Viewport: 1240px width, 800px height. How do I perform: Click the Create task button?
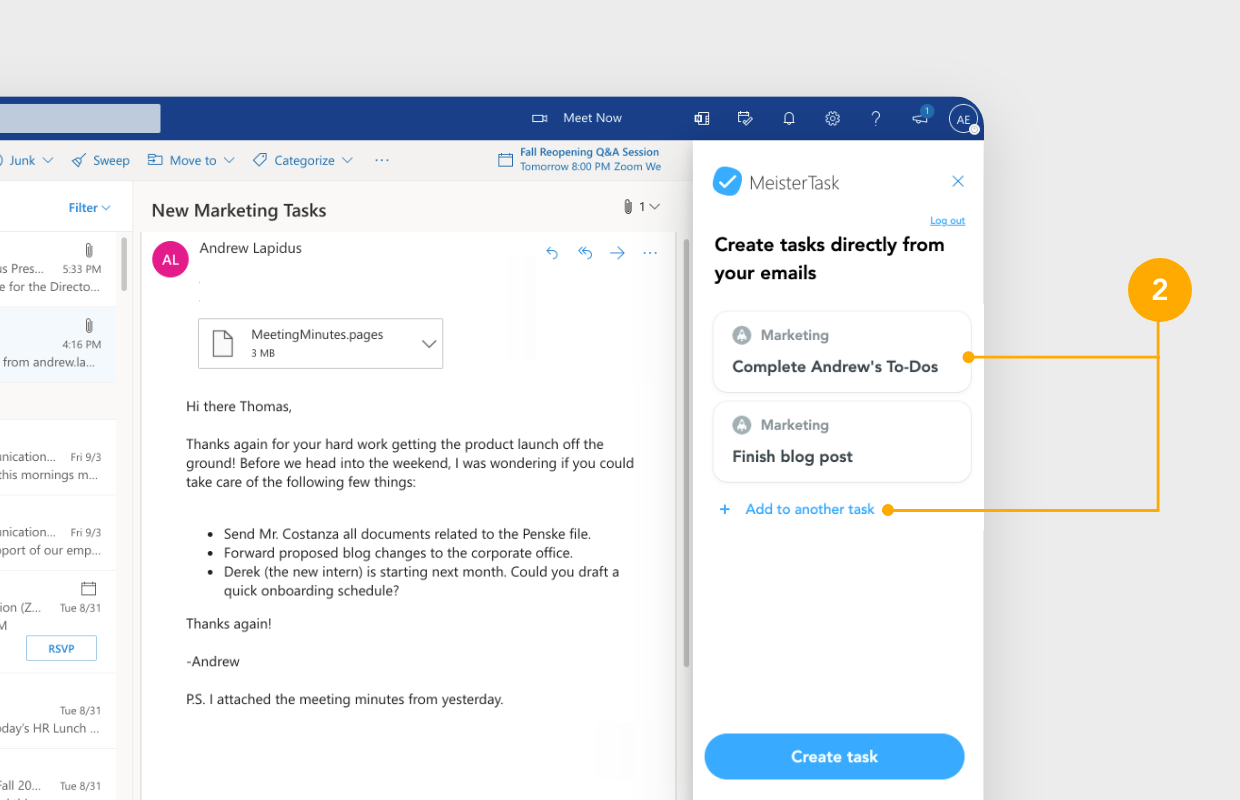point(834,757)
